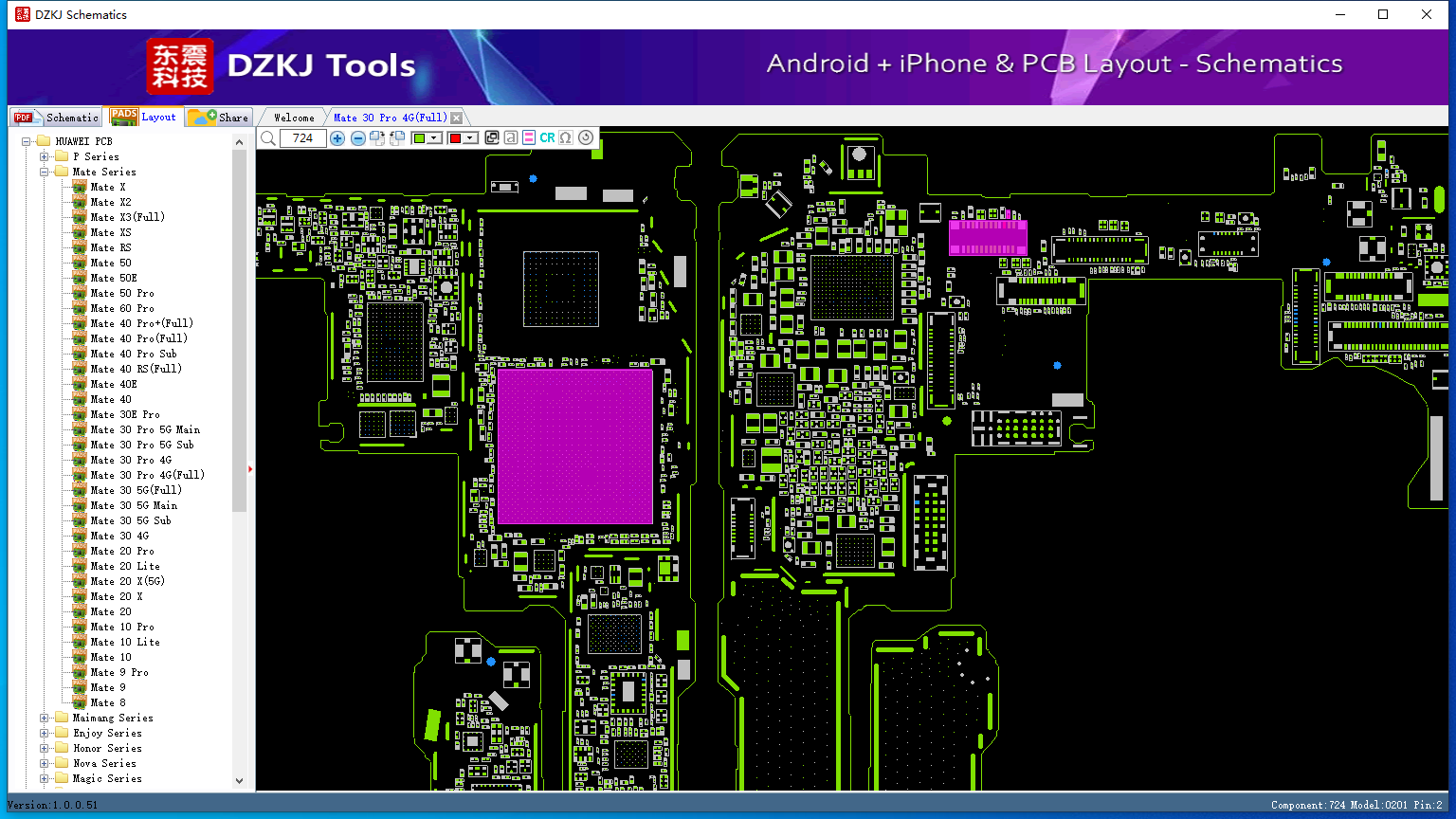Open the red color dropdown arrow

(x=470, y=138)
